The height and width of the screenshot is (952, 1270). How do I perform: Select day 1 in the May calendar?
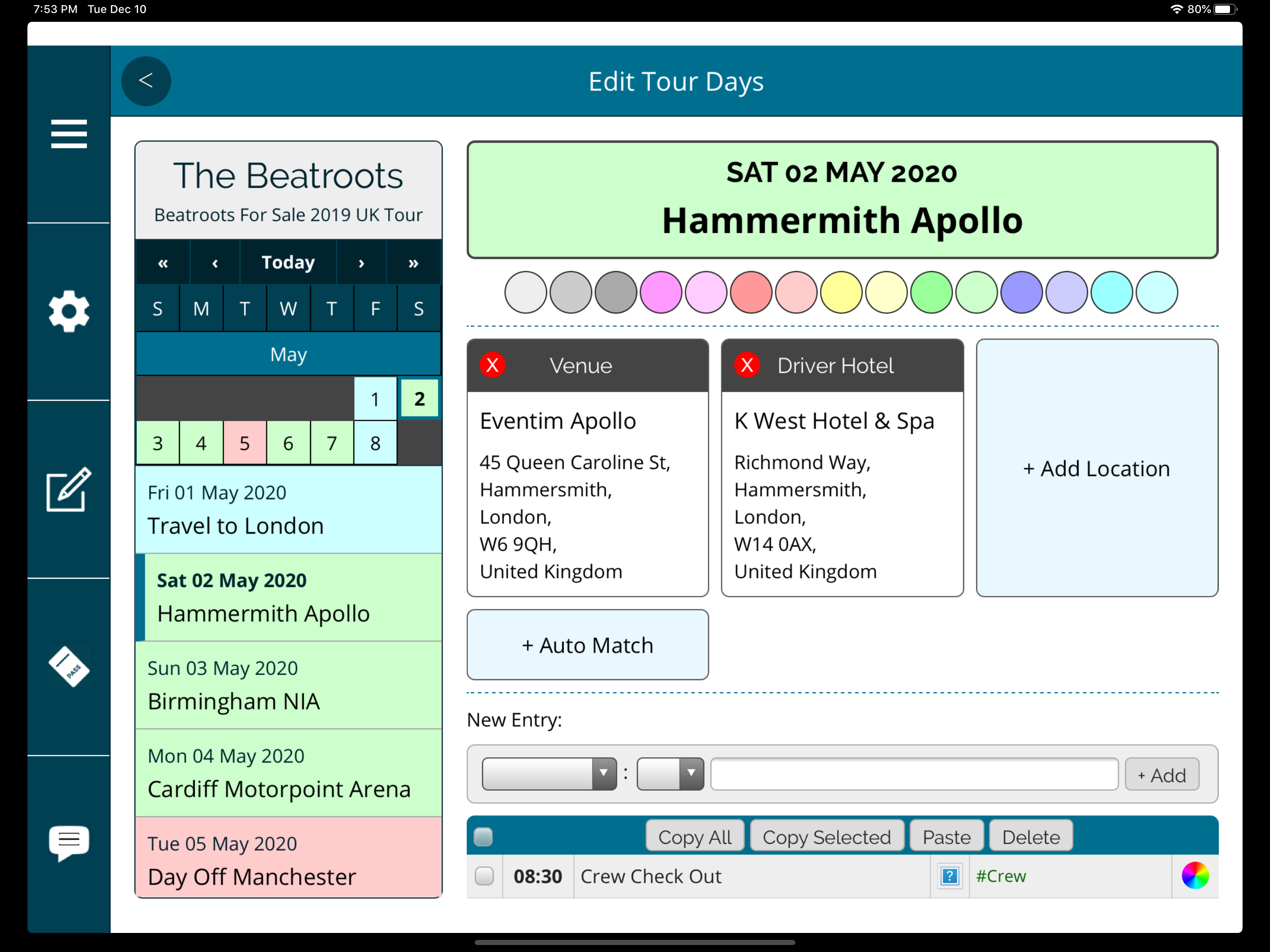[375, 398]
